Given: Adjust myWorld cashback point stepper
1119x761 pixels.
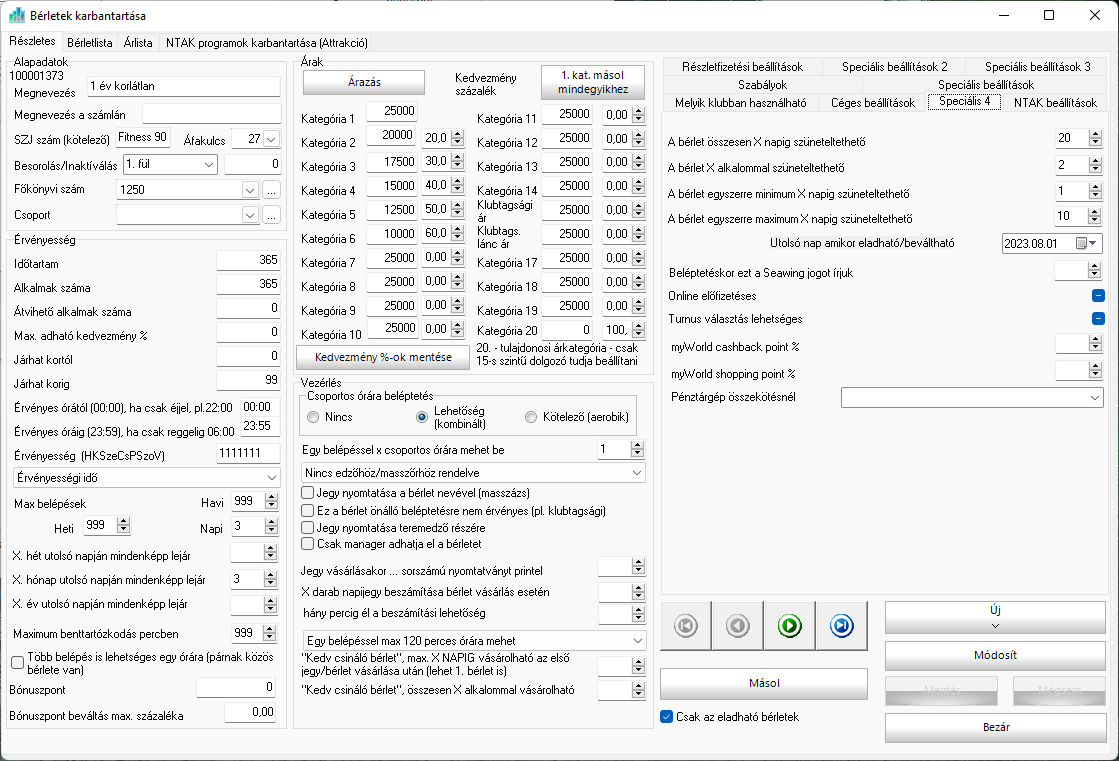Looking at the screenshot, I should 1095,344.
